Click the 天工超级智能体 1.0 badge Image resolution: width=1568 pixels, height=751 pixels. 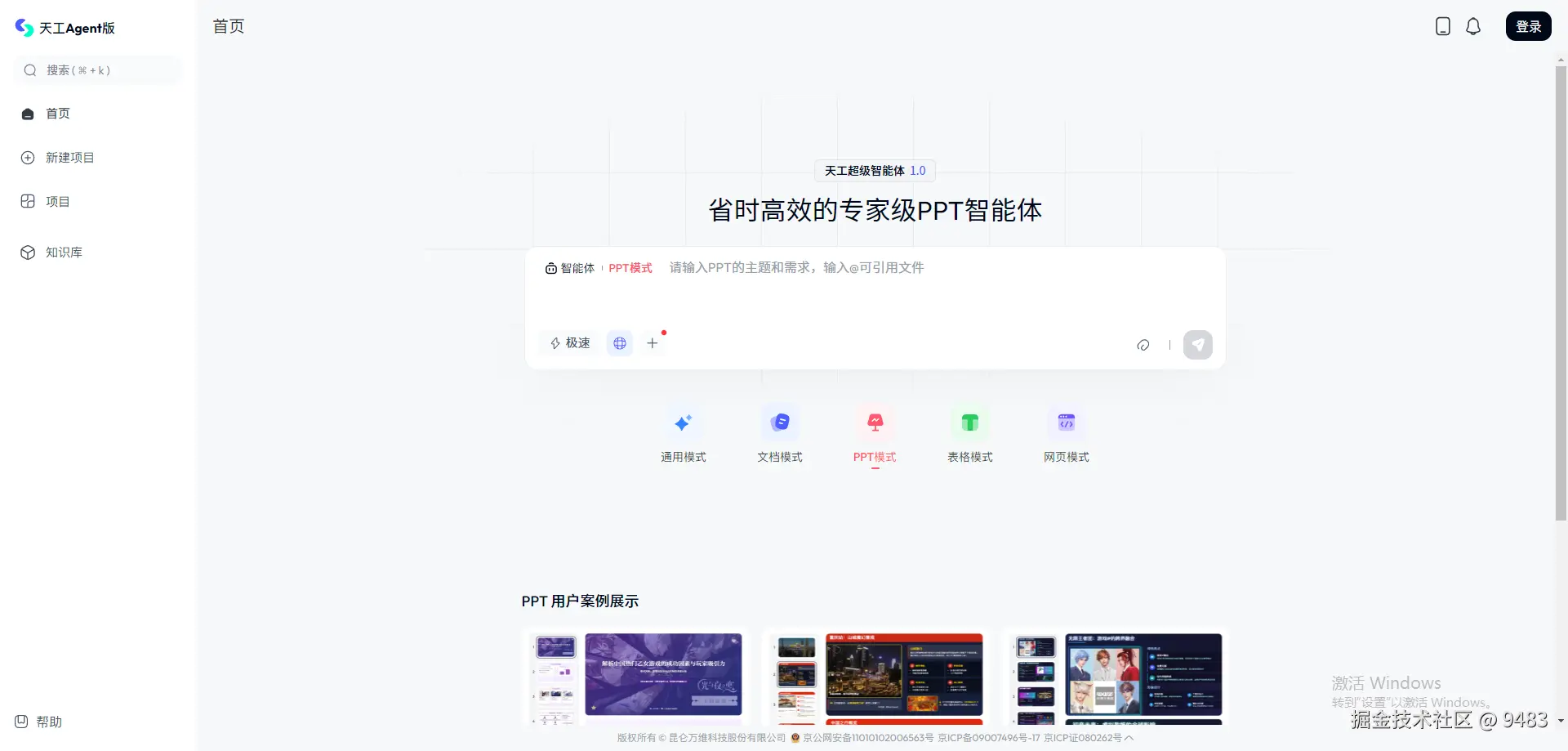[875, 171]
